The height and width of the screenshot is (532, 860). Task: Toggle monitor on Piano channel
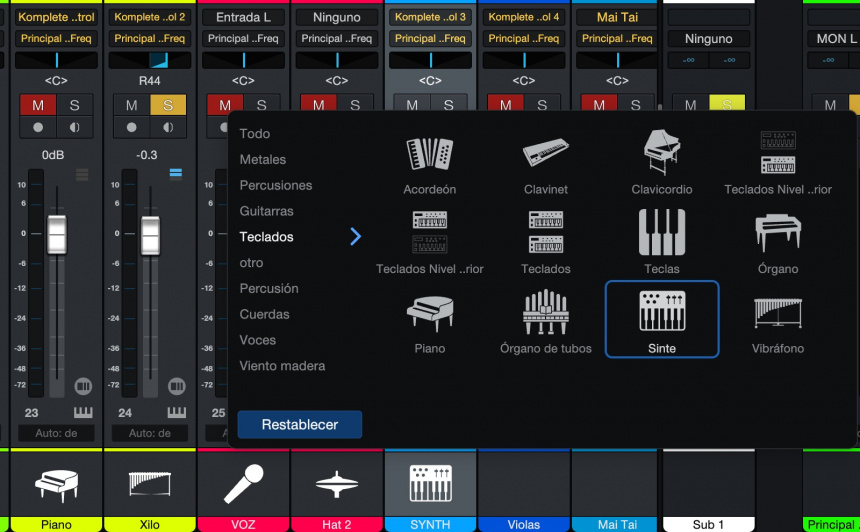[75, 127]
